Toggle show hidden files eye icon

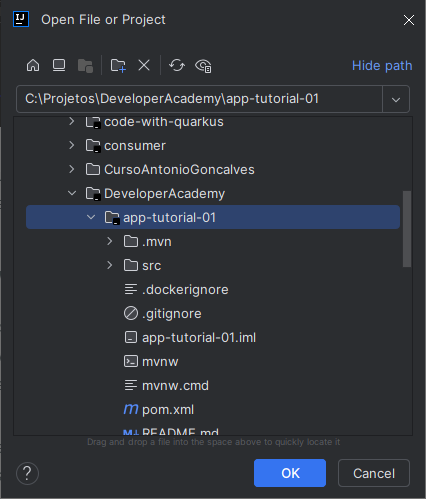click(203, 66)
